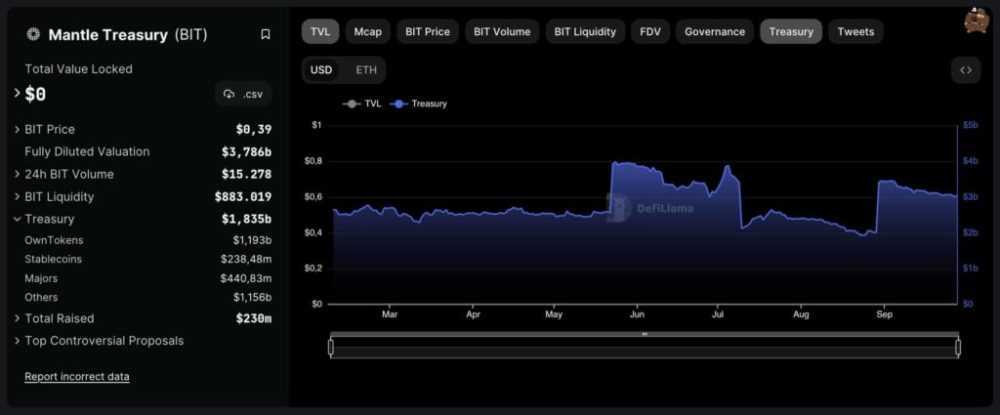1000x415 pixels.
Task: Toggle the FDV chart metric
Action: 650,31
